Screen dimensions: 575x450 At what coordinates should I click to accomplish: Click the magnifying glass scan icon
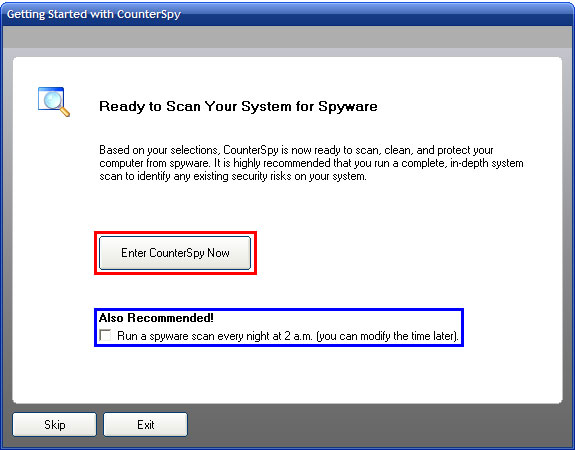click(54, 102)
